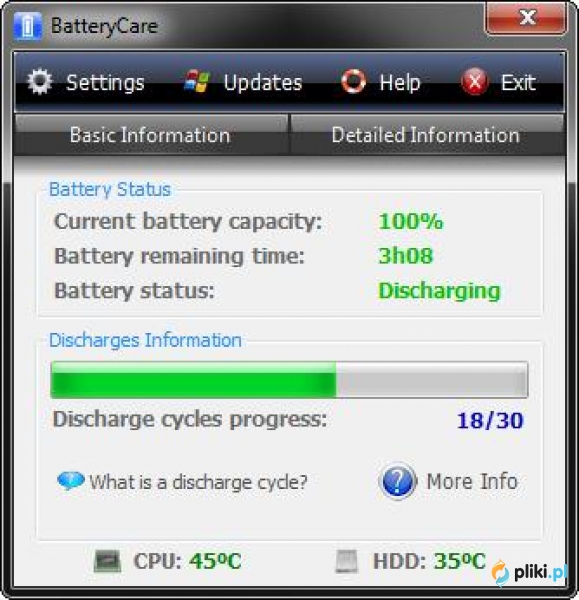The width and height of the screenshot is (579, 600).
Task: Select the Updates text in toolbar
Action: (x=263, y=82)
